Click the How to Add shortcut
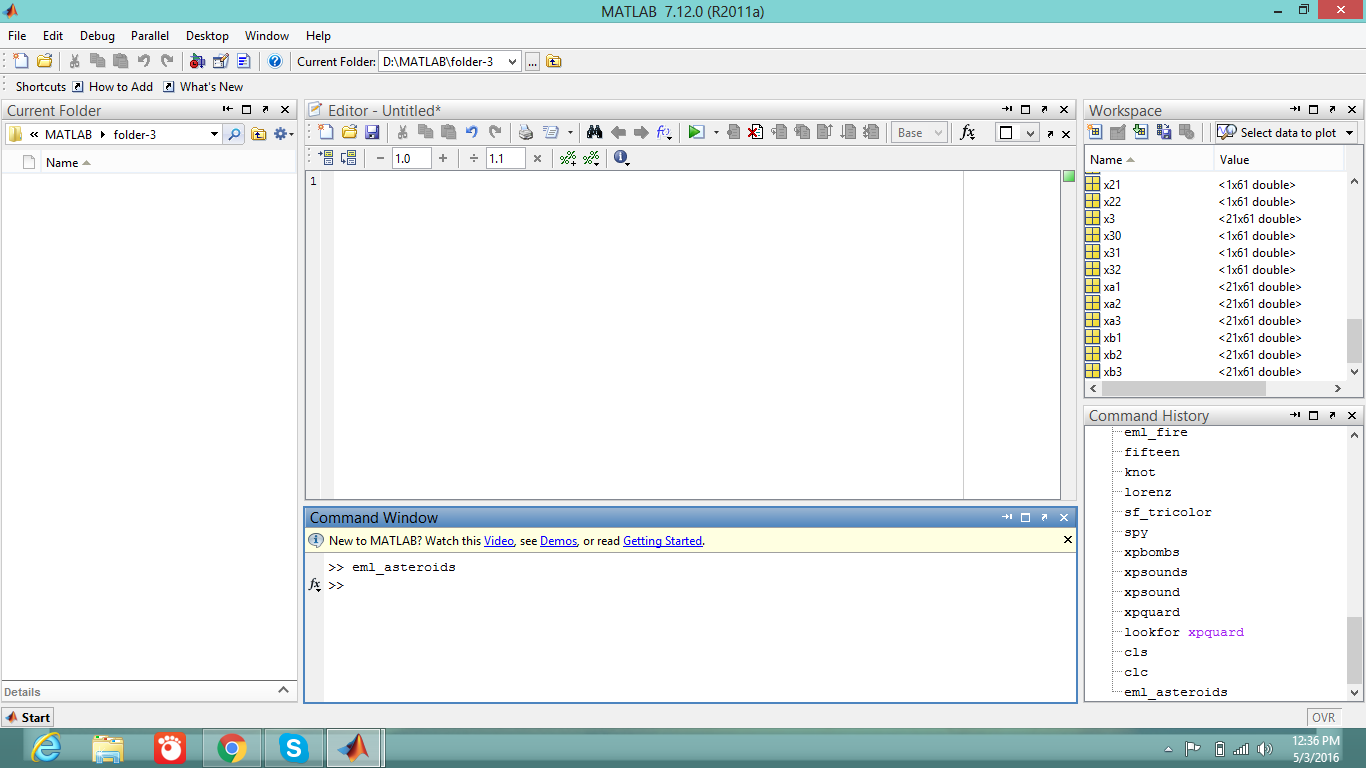This screenshot has width=1366, height=768. tap(120, 86)
